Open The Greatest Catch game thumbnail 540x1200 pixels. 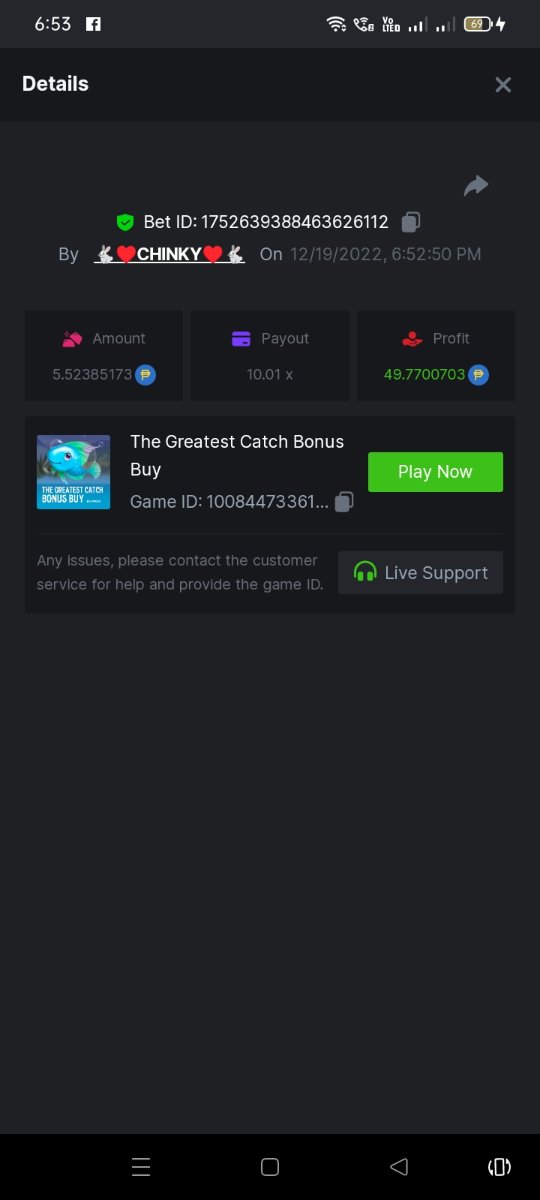pyautogui.click(x=73, y=472)
